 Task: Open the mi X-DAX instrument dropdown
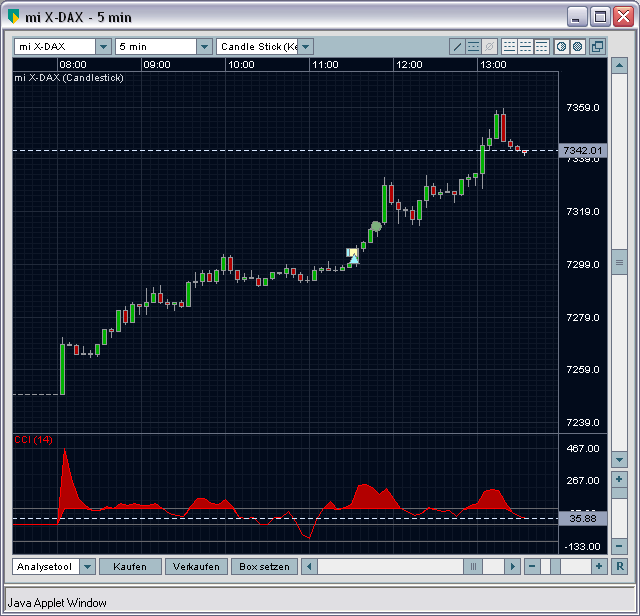[x=103, y=47]
